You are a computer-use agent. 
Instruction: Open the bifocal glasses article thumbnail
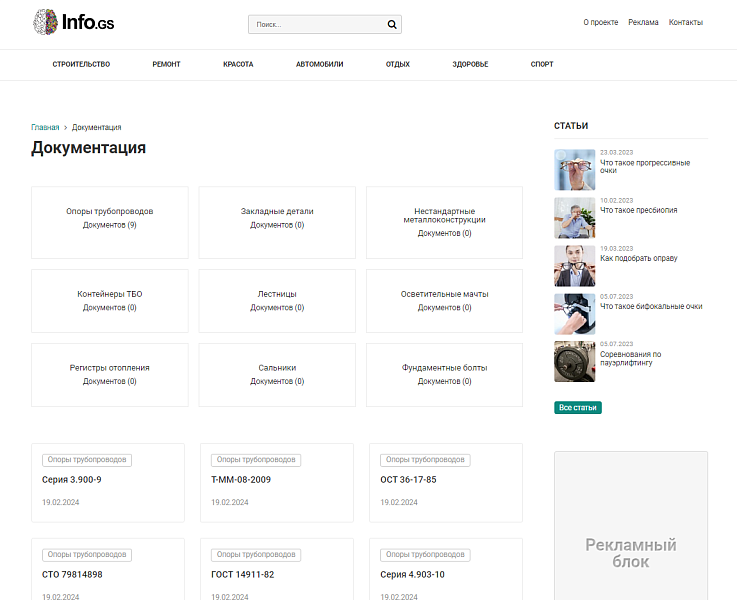coord(574,313)
